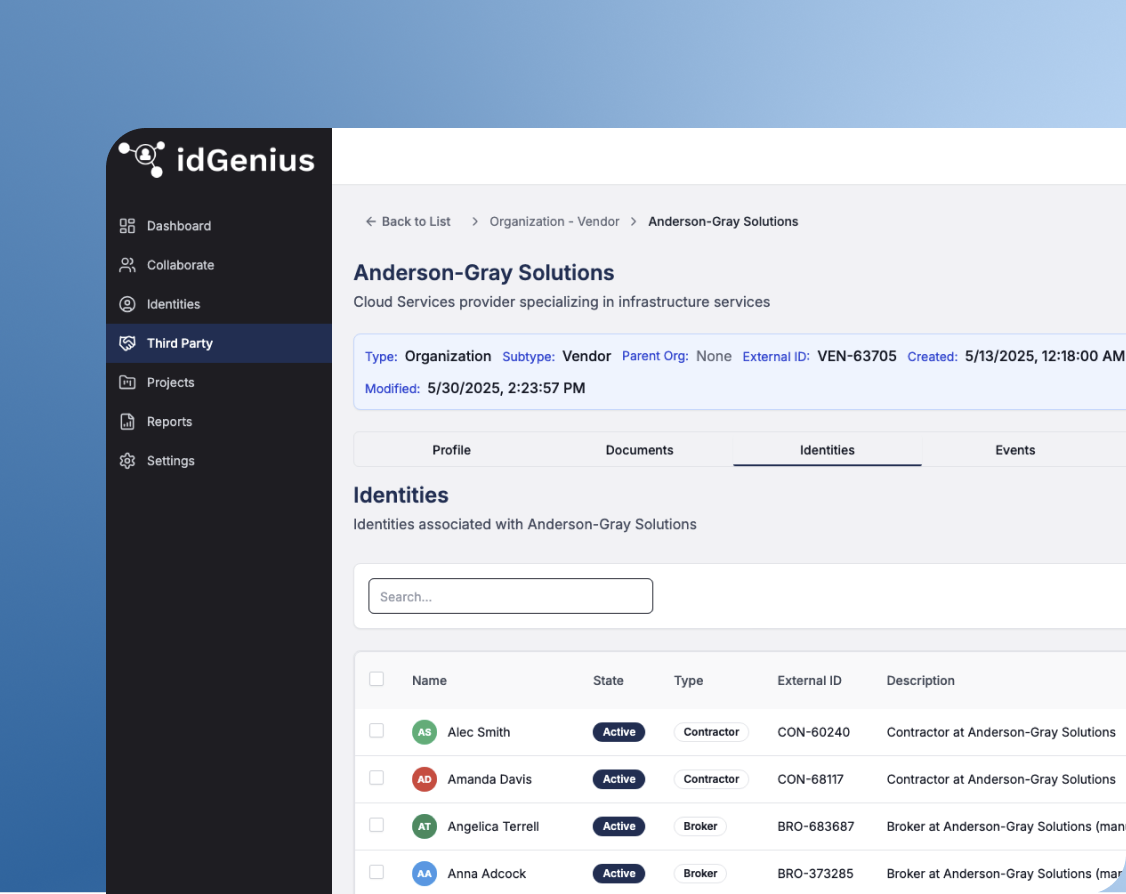1126x894 pixels.
Task: Sort by the State column header
Action: 608,680
